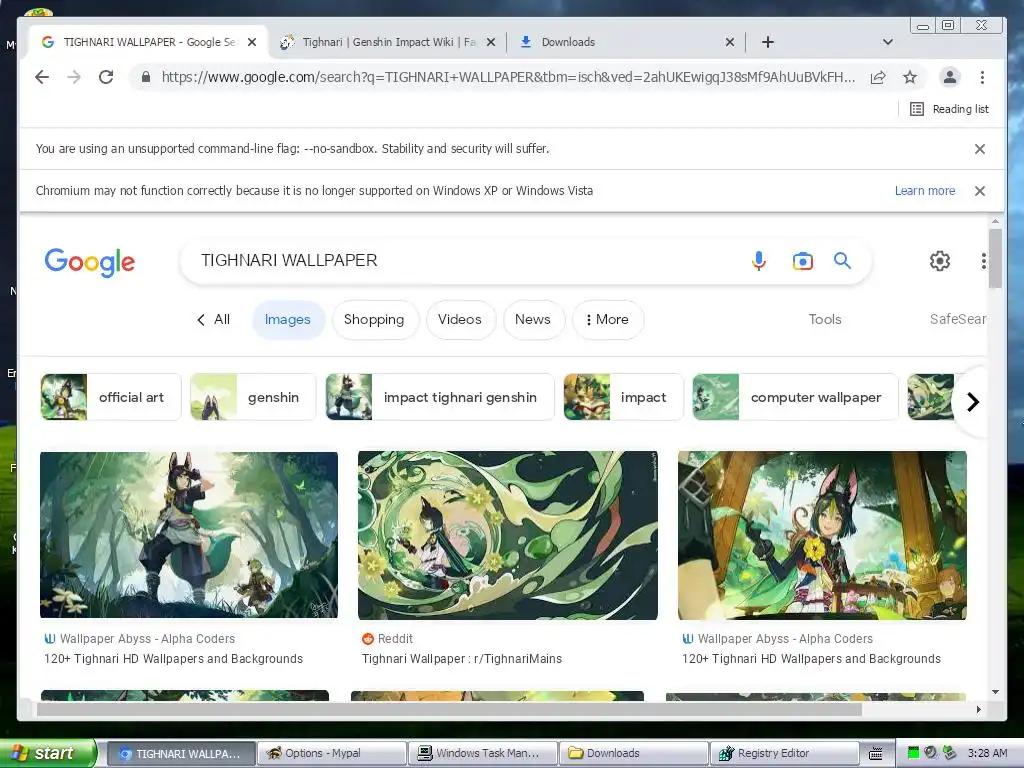Open the Google options dots beside the gear
This screenshot has width=1024, height=768.
coord(983,261)
